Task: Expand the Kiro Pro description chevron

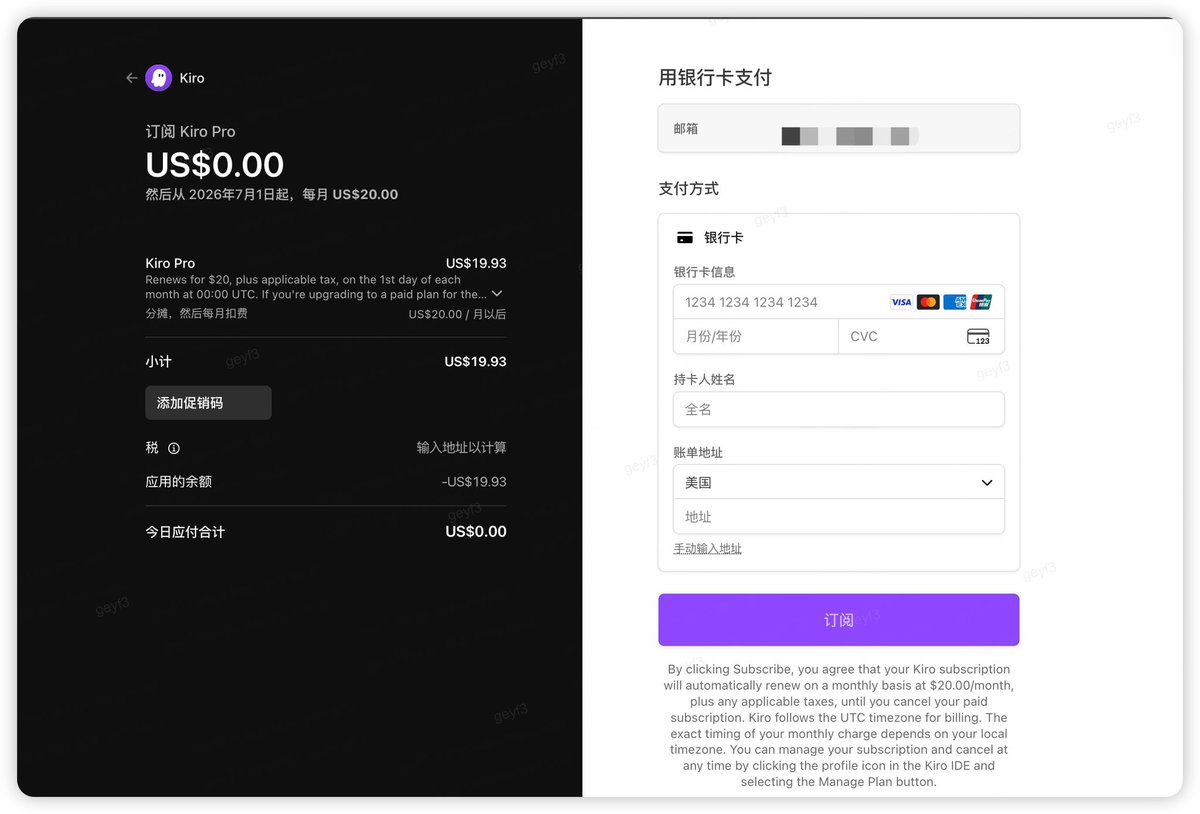Action: click(x=497, y=294)
